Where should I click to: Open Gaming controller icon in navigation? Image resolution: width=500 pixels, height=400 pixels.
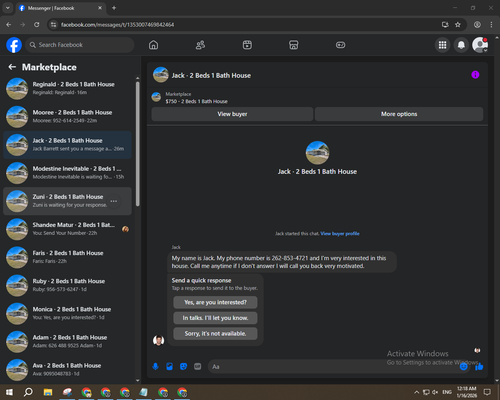pyautogui.click(x=340, y=45)
